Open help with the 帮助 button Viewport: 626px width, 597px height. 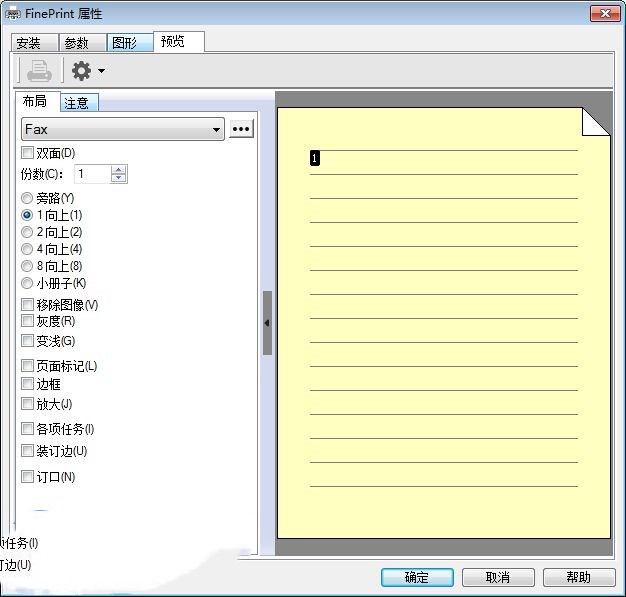click(579, 577)
